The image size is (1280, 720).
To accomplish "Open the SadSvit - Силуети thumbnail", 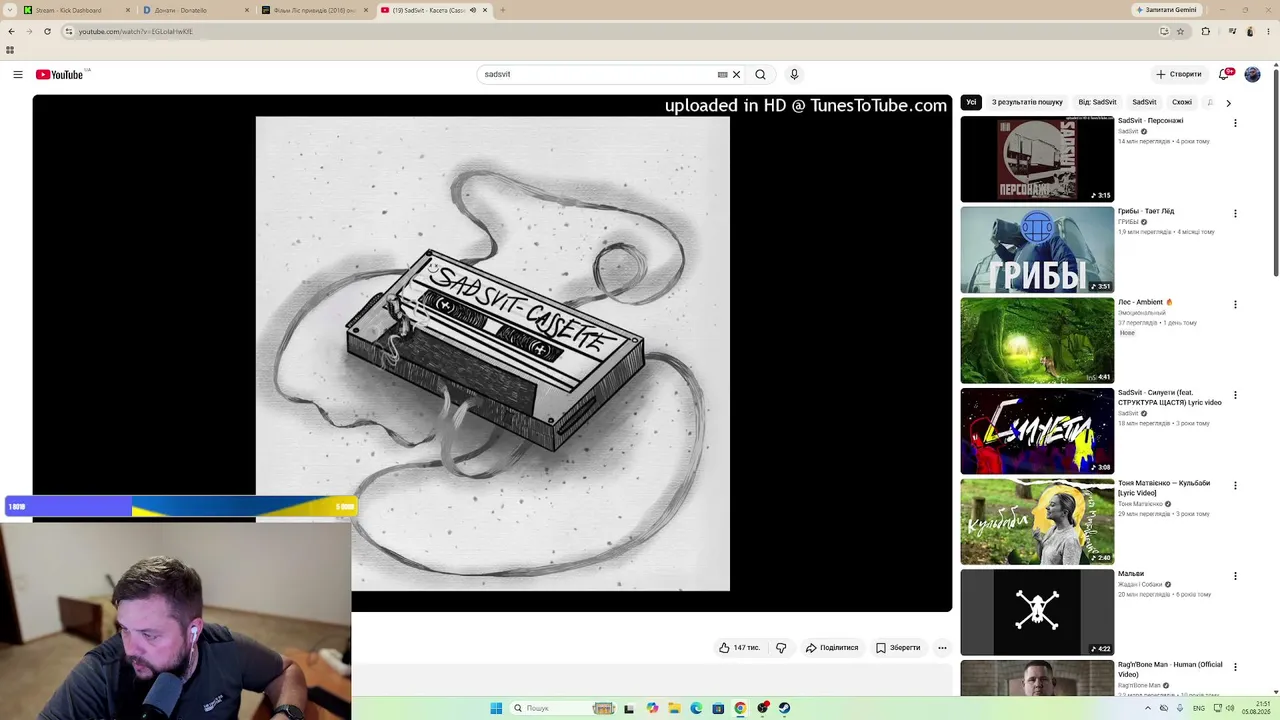I will (1037, 431).
